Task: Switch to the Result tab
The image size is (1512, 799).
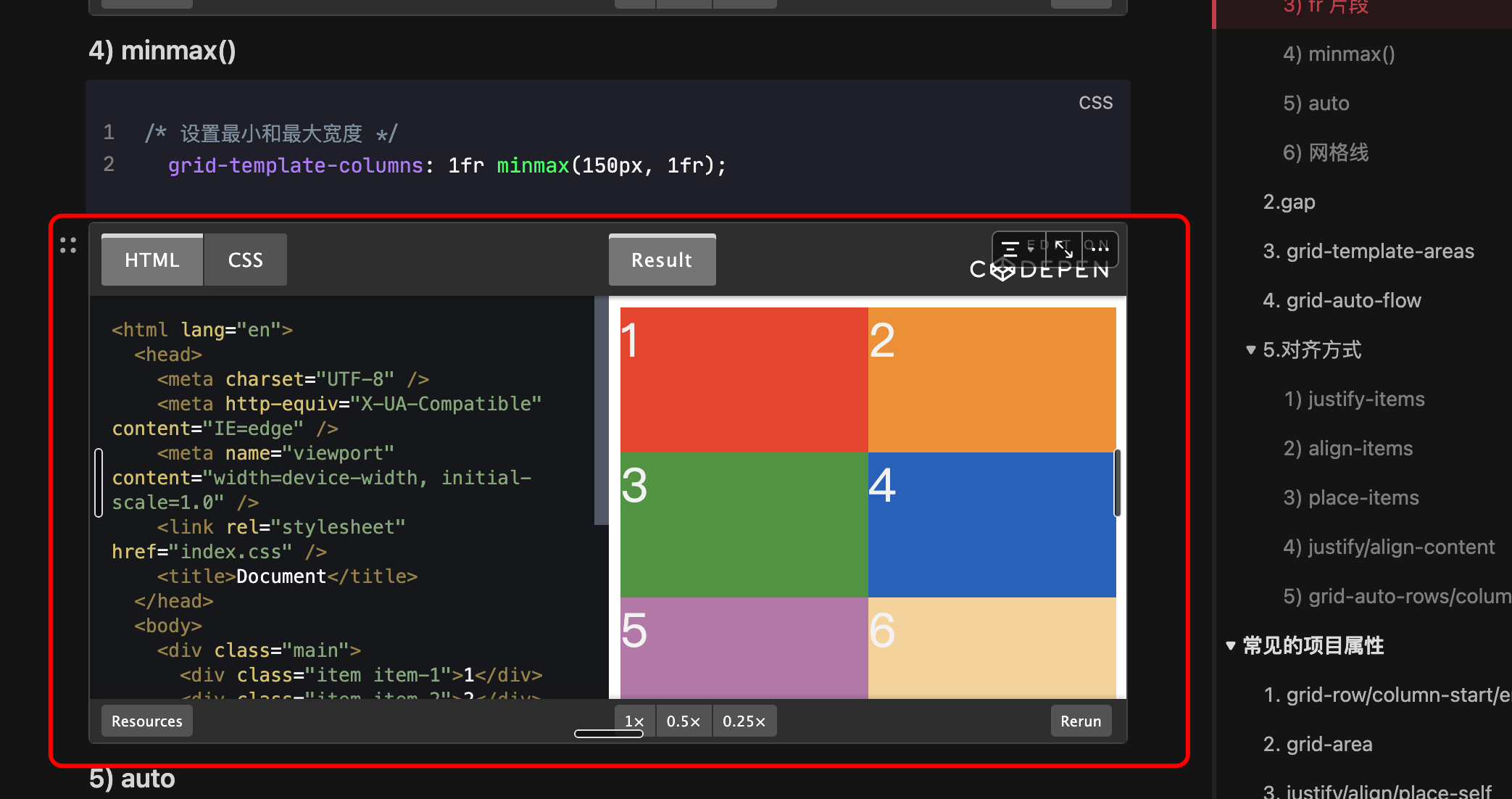Action: [x=662, y=260]
